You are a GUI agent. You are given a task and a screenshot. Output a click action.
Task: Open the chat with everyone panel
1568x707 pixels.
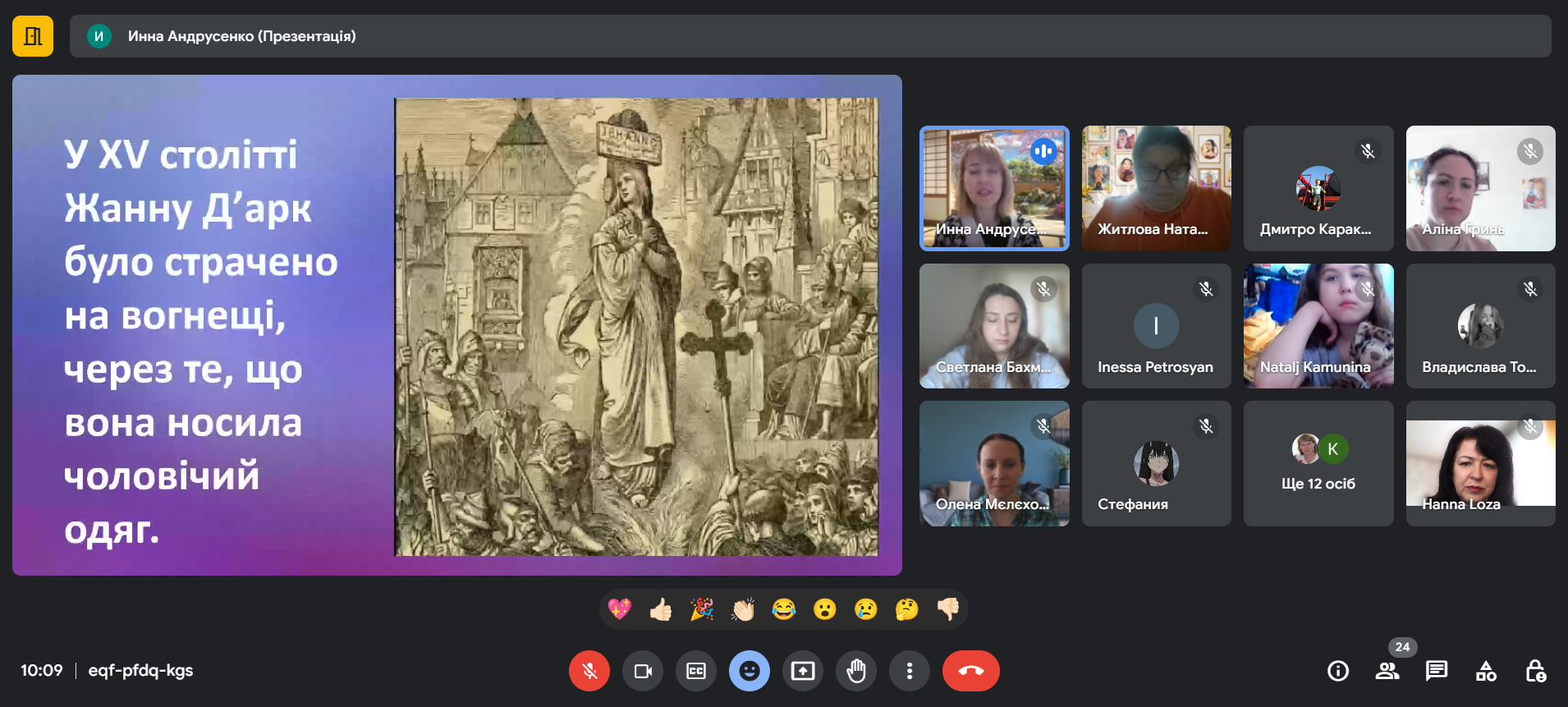click(x=1436, y=671)
